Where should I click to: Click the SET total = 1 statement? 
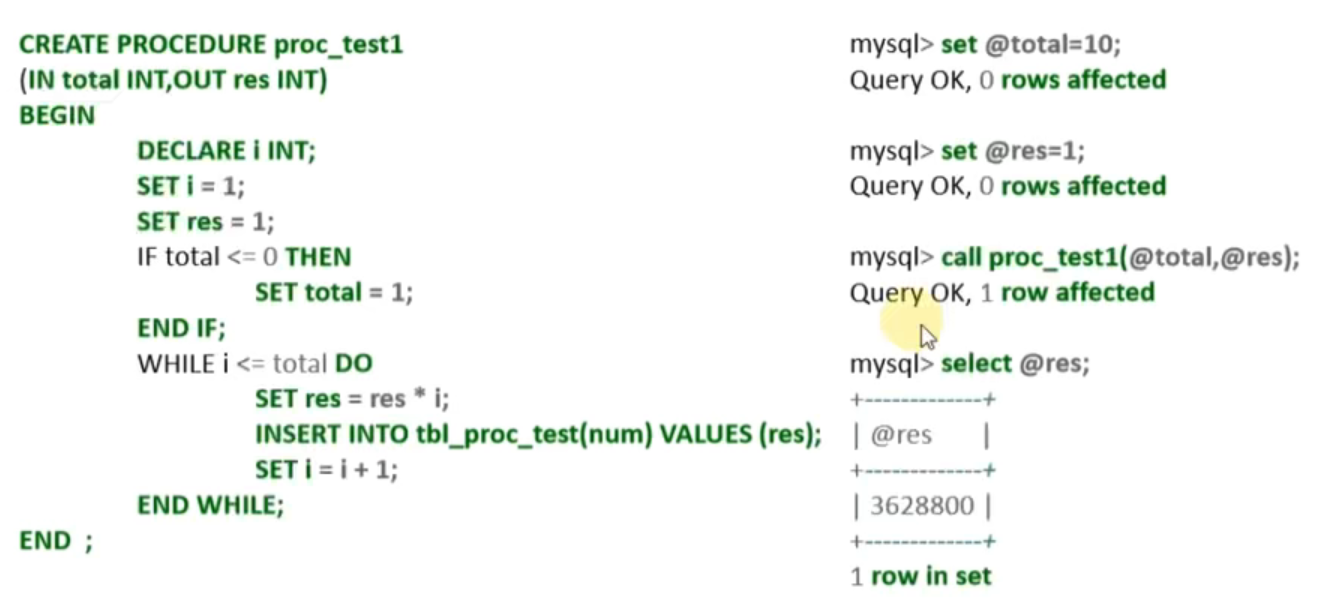click(333, 292)
